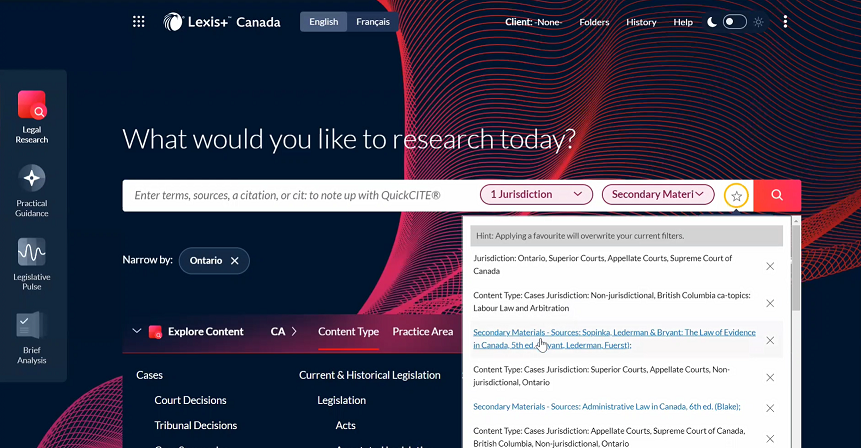Viewport: 861px width, 448px height.
Task: Delete the Non-jurisdictional, Ontario cases favourite
Action: [x=770, y=377]
